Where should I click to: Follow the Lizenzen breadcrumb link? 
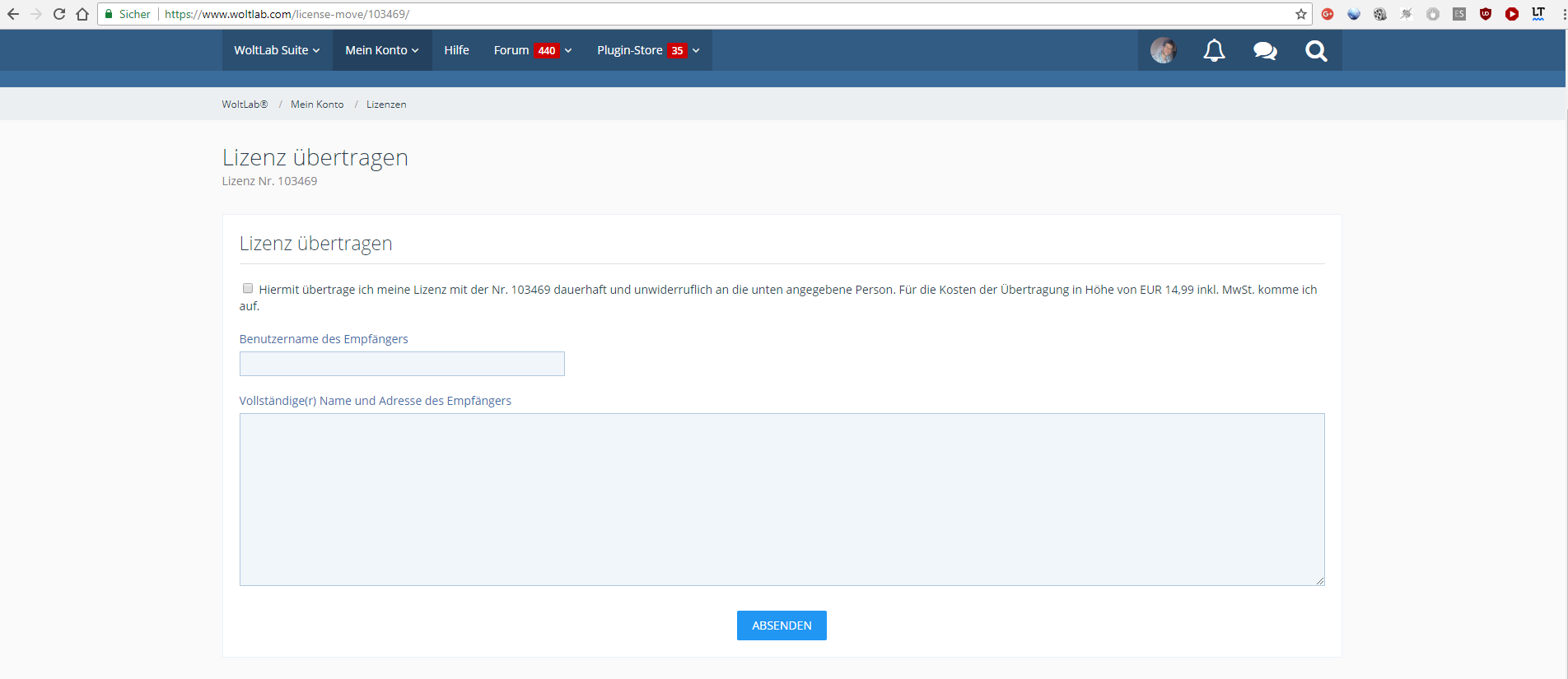coord(386,105)
